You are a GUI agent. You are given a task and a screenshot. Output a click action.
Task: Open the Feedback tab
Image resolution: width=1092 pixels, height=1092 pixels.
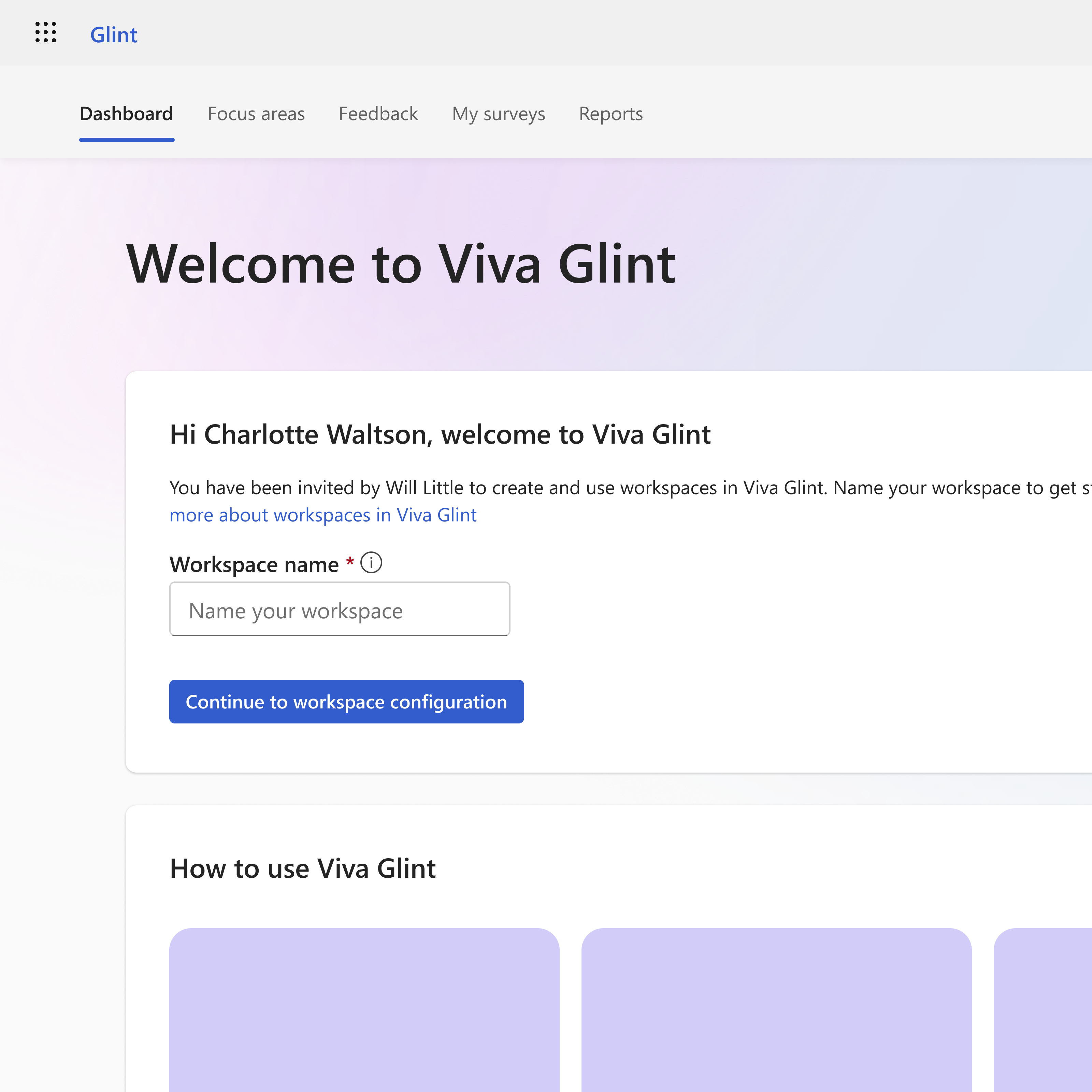pyautogui.click(x=378, y=114)
